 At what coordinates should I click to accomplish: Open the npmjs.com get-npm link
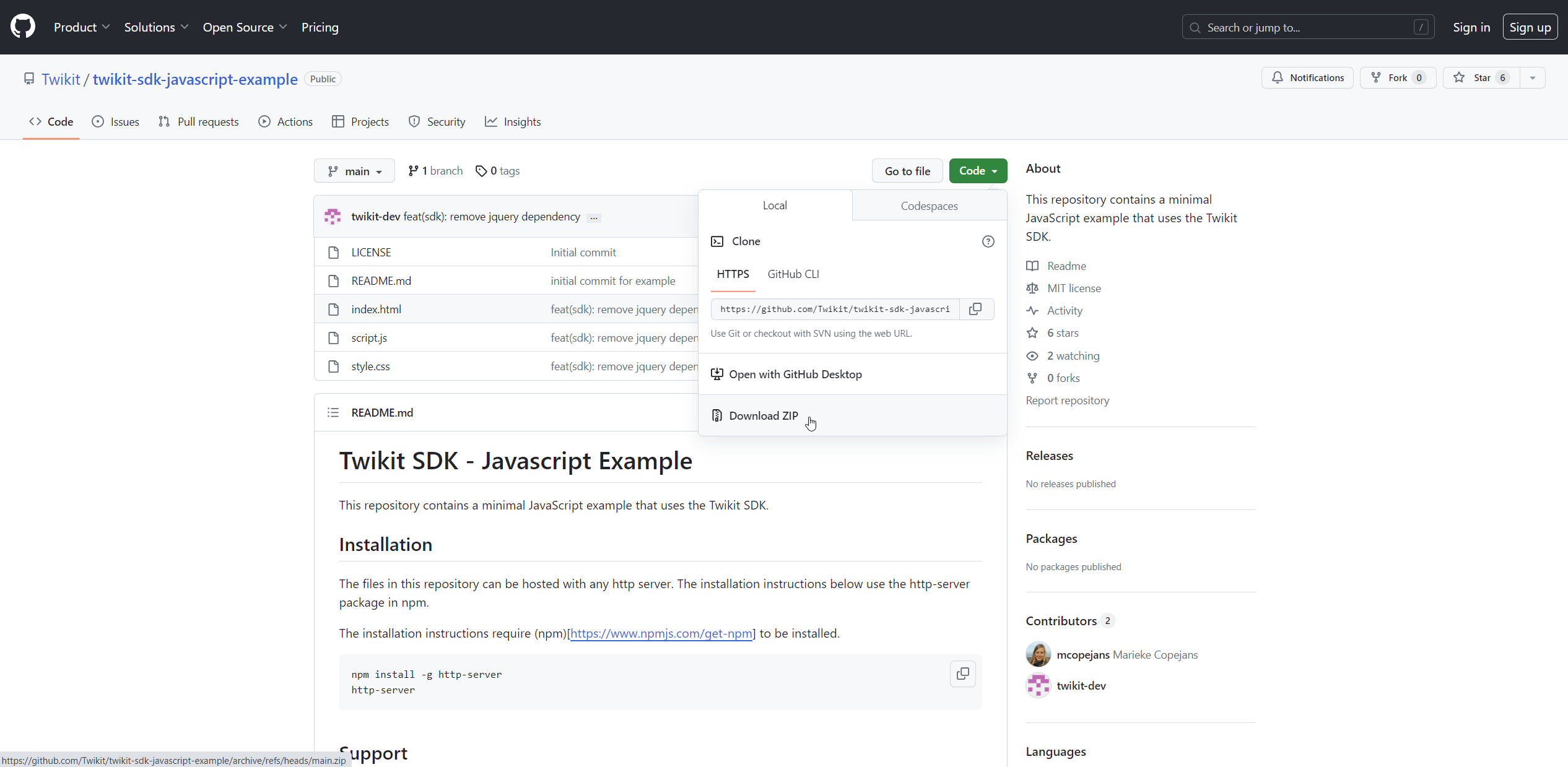tap(661, 633)
